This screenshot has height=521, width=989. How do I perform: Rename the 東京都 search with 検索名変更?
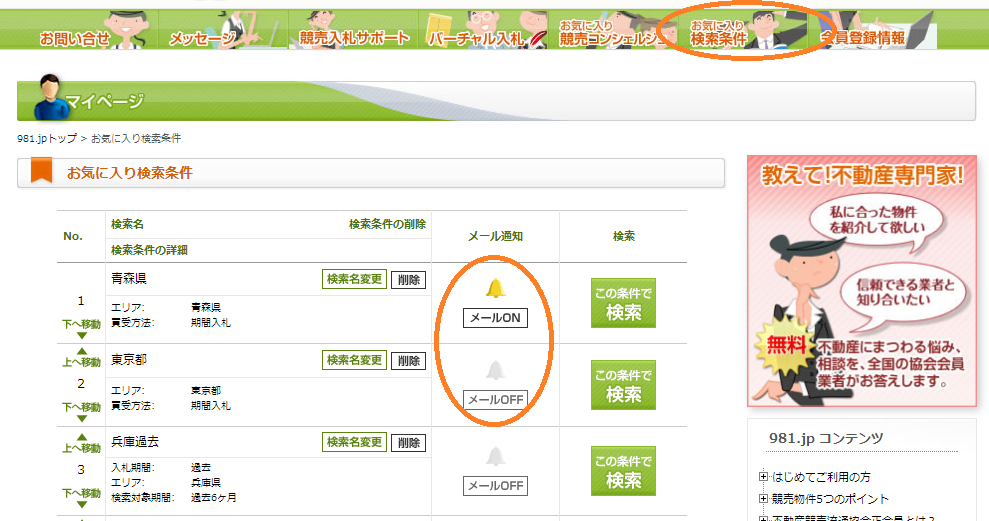(x=354, y=360)
